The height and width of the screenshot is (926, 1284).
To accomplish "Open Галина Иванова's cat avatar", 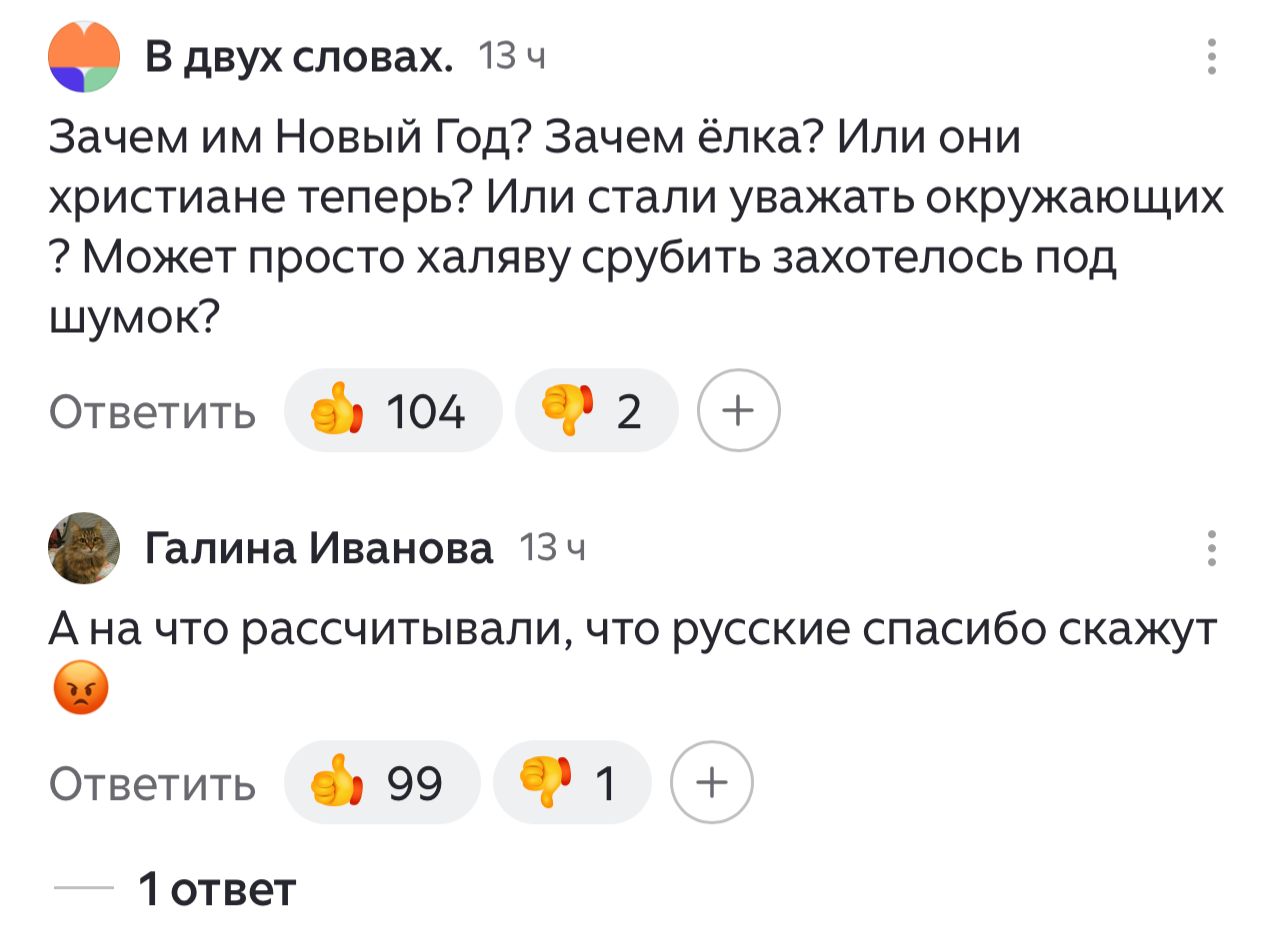I will (x=84, y=548).
